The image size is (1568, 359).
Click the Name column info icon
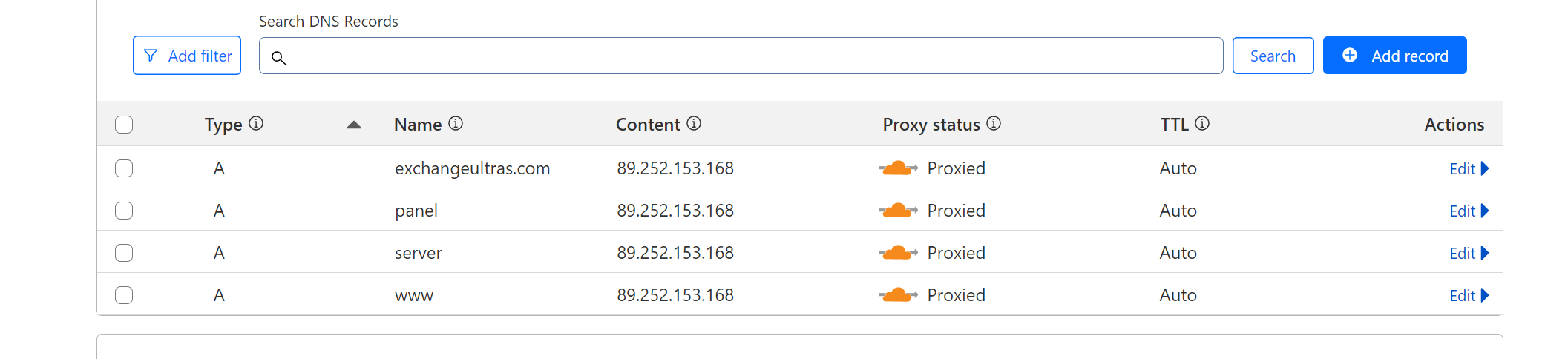456,123
